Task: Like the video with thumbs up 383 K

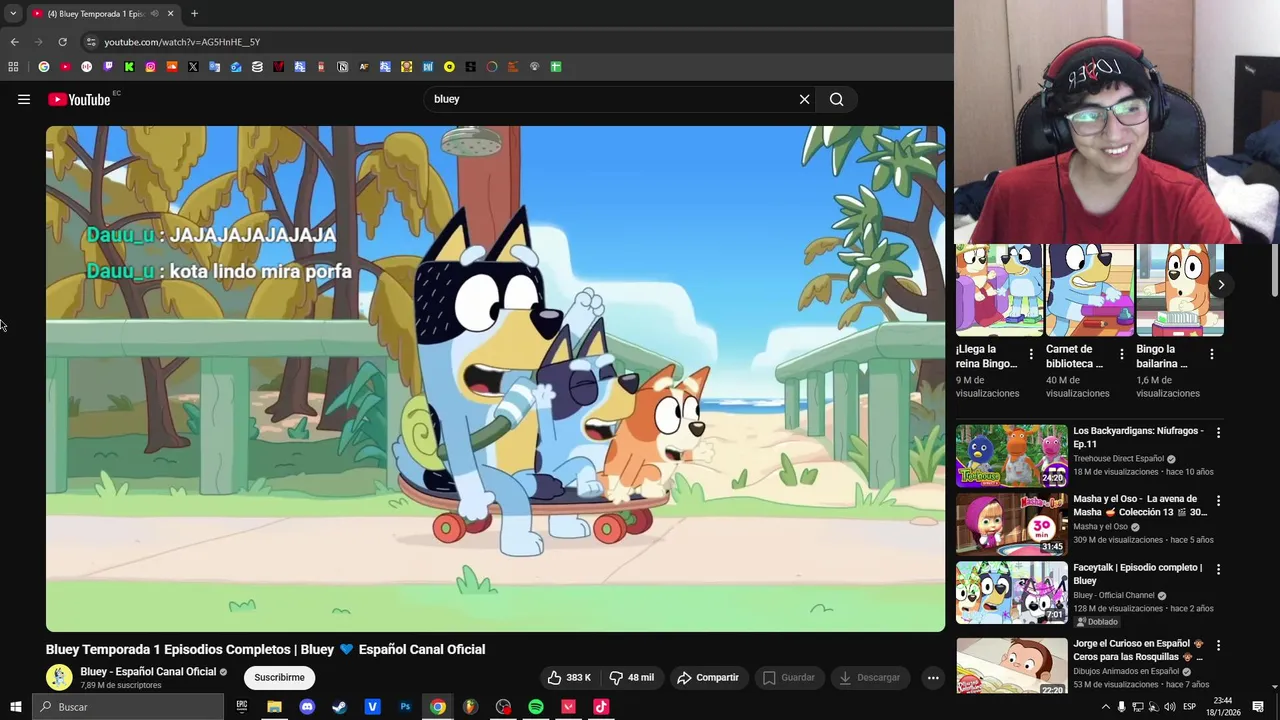Action: coord(568,678)
